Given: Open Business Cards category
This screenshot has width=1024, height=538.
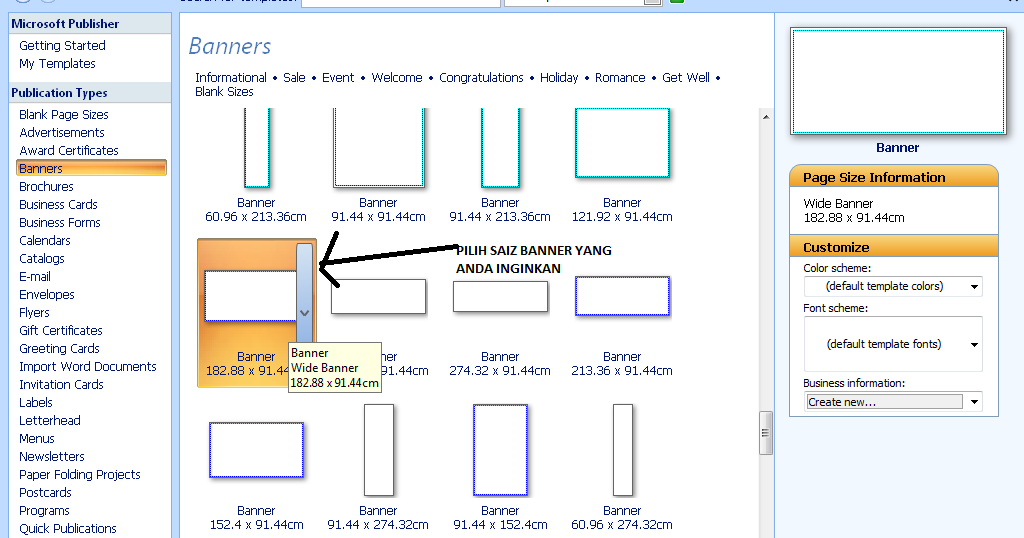Looking at the screenshot, I should click(58, 204).
